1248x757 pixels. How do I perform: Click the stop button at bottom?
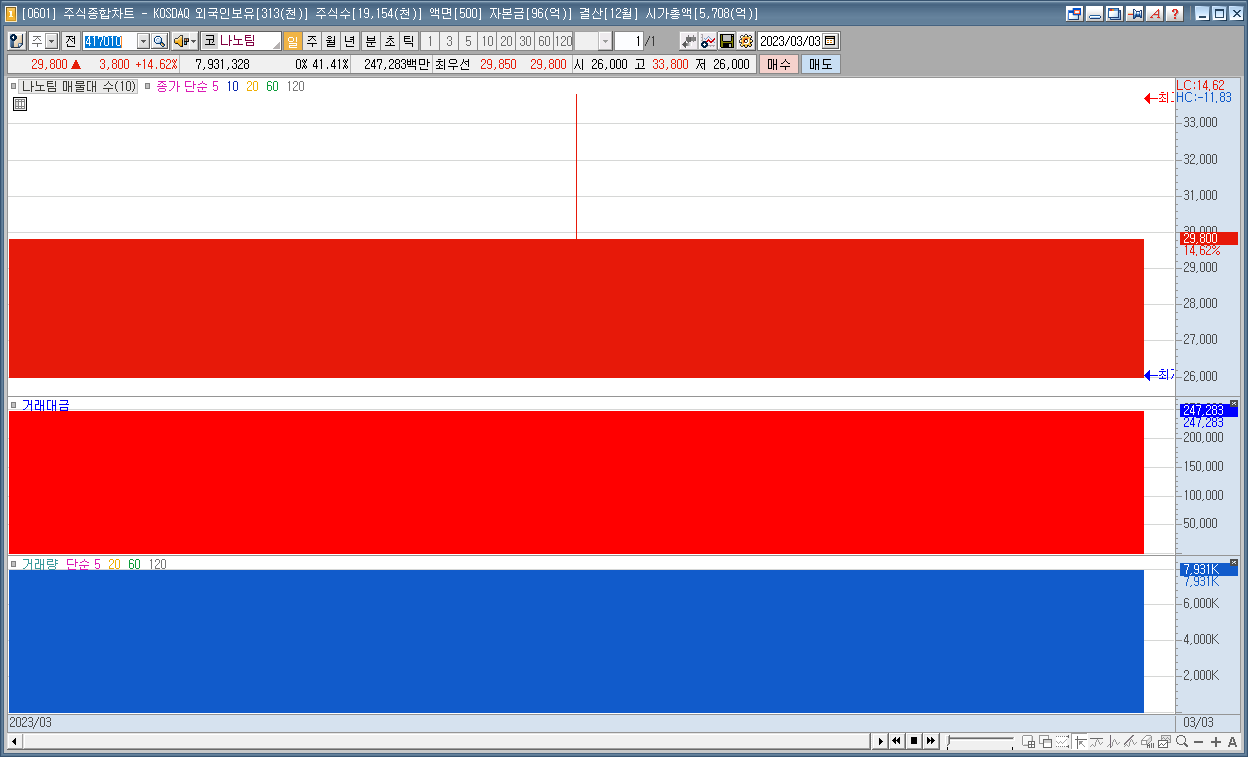914,741
